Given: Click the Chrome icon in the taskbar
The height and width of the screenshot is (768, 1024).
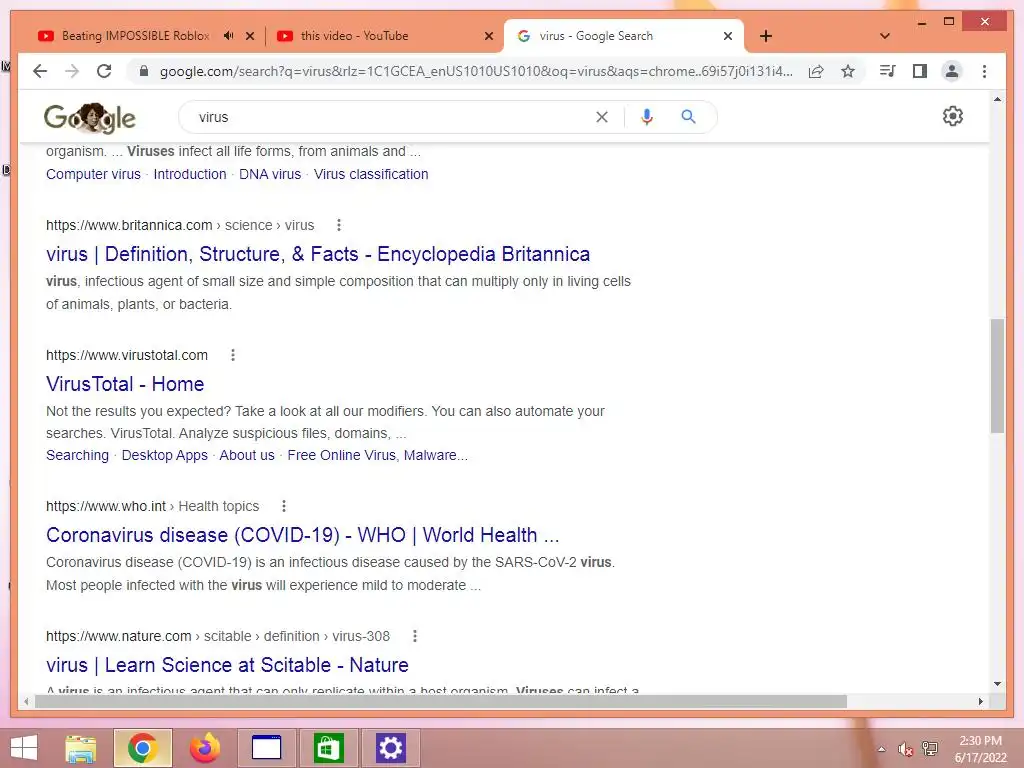Looking at the screenshot, I should [x=142, y=748].
